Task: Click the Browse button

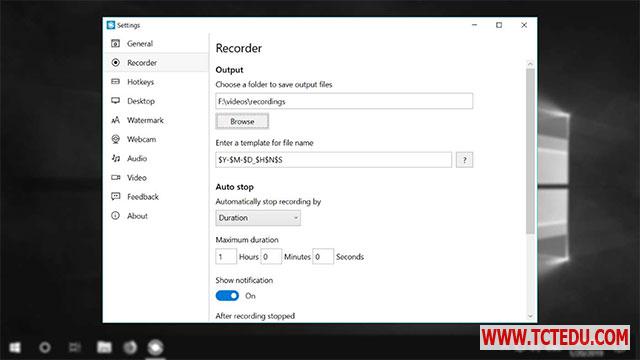Action: tap(242, 121)
